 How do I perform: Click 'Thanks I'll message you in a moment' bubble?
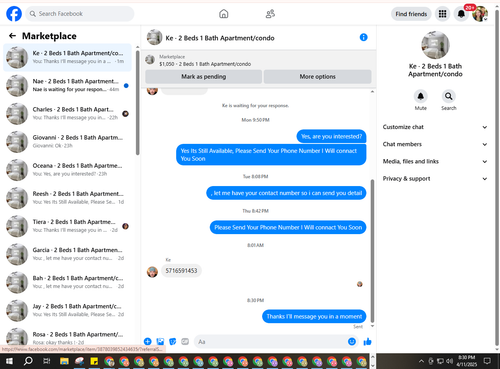(314, 316)
